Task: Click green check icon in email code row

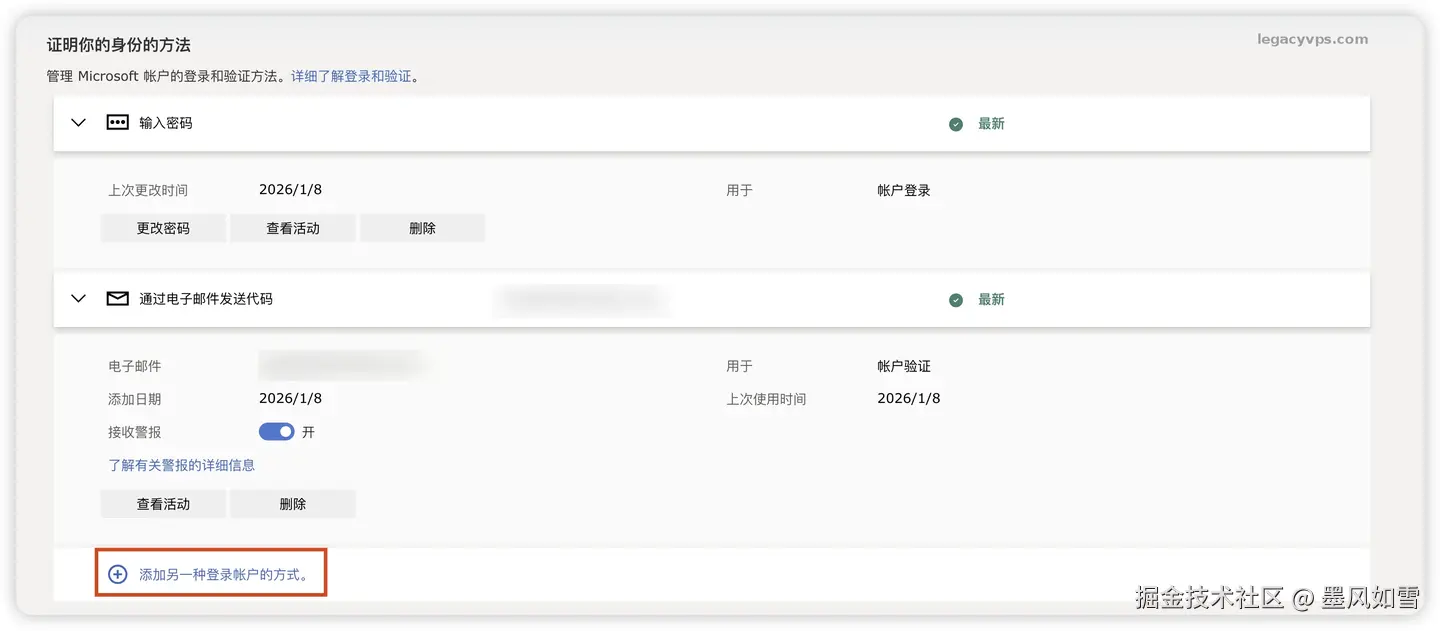Action: [956, 300]
